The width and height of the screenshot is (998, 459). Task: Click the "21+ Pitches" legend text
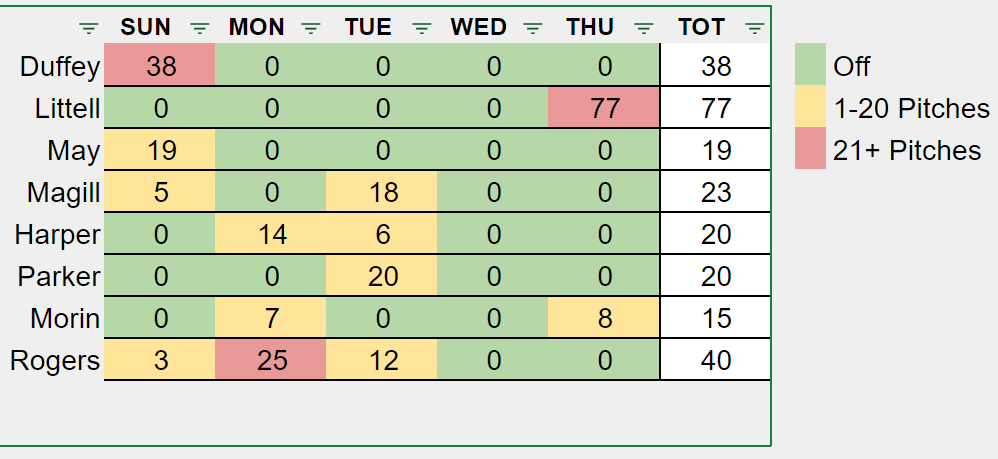[907, 150]
